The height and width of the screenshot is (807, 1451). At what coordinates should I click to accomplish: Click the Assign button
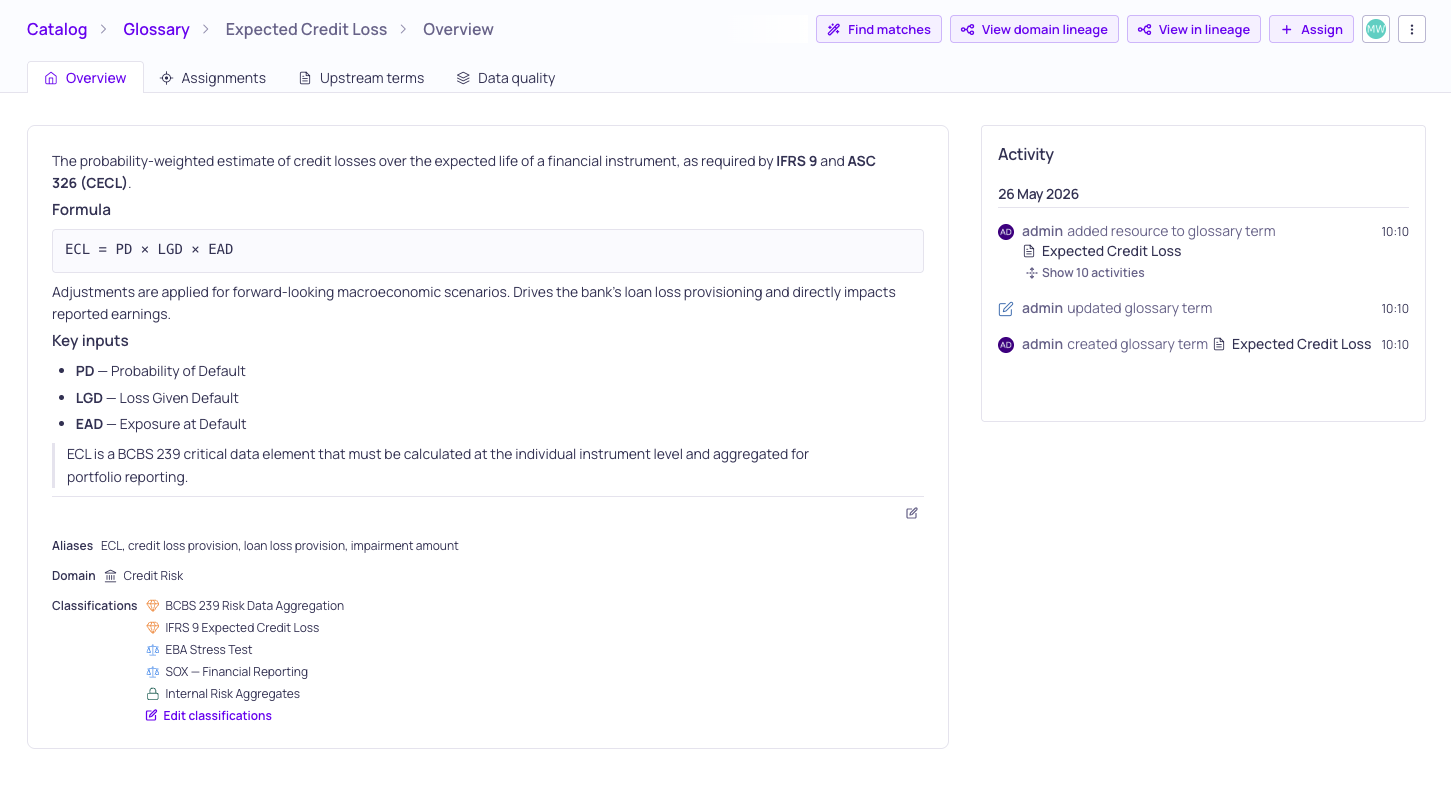[1311, 30]
